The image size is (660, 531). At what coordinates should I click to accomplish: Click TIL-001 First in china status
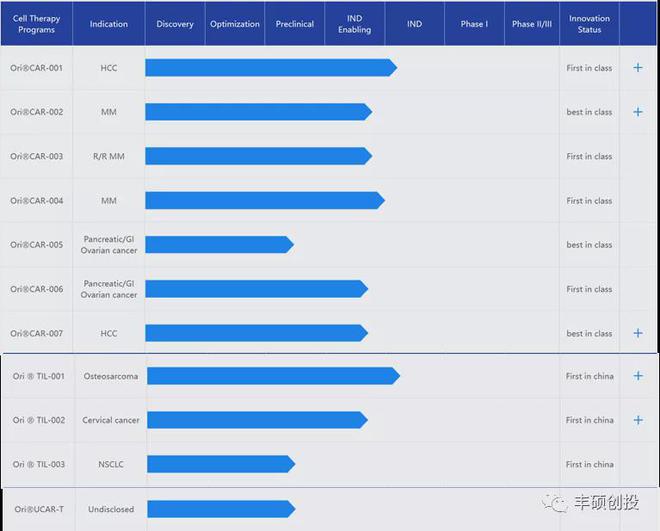[590, 376]
